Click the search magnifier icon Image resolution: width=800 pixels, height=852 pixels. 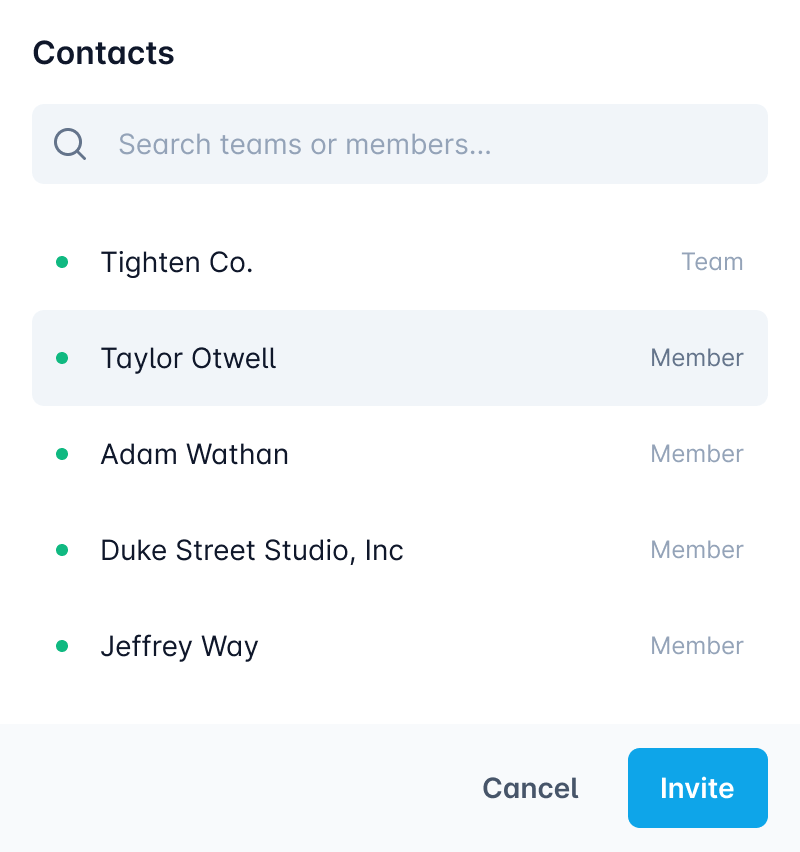point(70,144)
